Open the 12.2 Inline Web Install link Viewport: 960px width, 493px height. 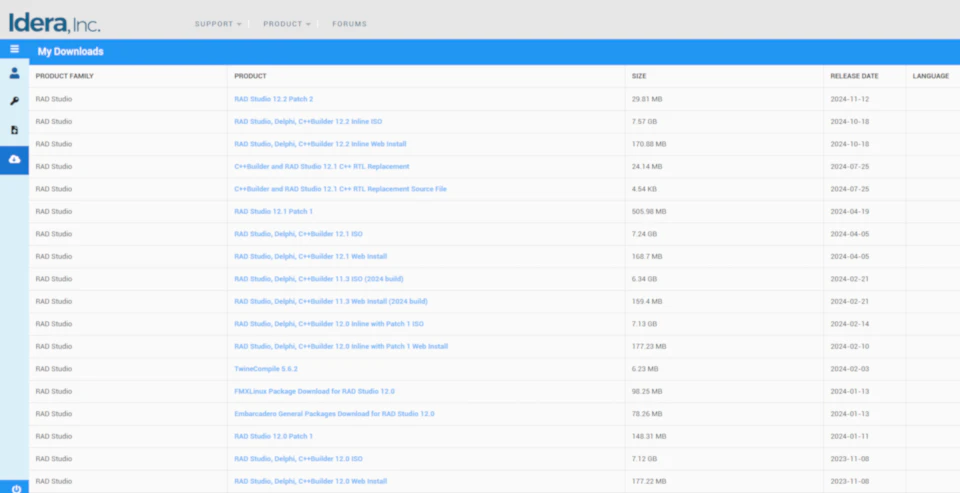320,144
